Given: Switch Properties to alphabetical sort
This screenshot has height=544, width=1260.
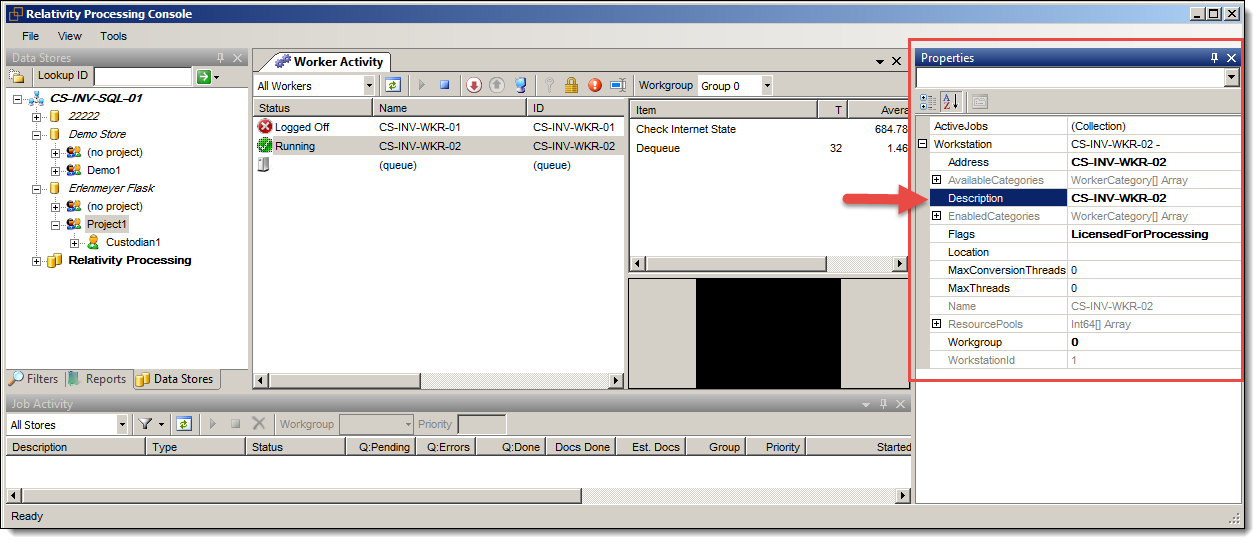Looking at the screenshot, I should (x=950, y=101).
